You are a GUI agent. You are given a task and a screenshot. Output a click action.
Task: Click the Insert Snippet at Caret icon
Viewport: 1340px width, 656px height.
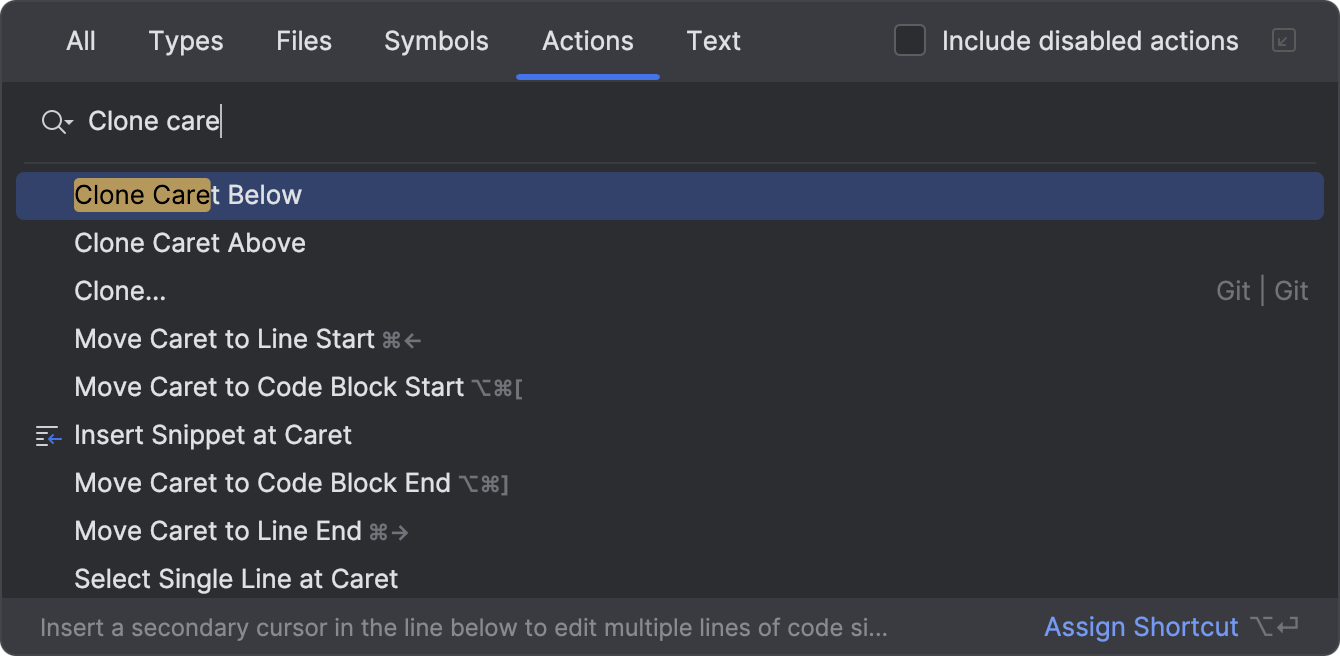pyautogui.click(x=47, y=435)
